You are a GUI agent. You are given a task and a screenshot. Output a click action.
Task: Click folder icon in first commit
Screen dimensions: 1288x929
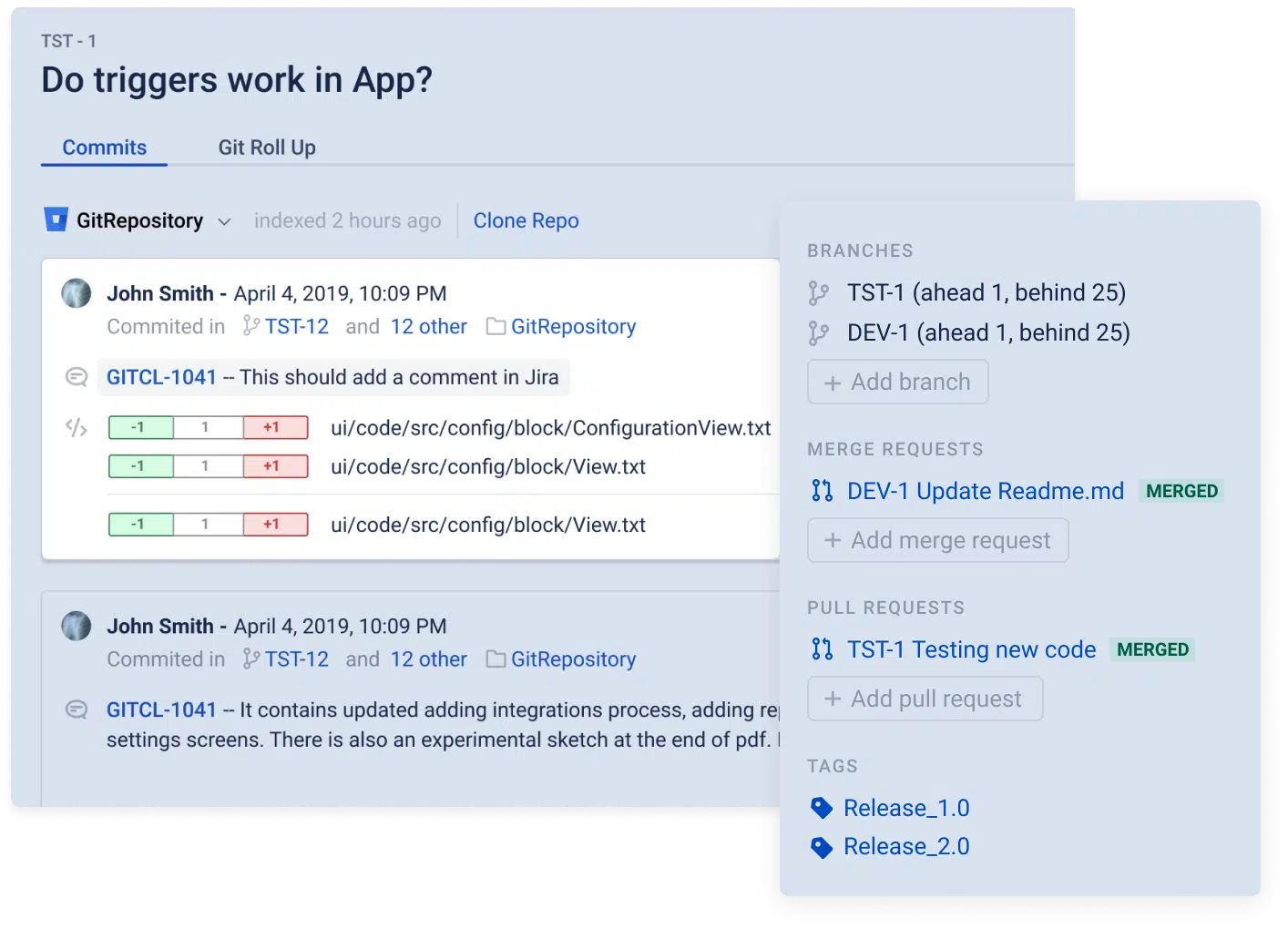coord(496,326)
